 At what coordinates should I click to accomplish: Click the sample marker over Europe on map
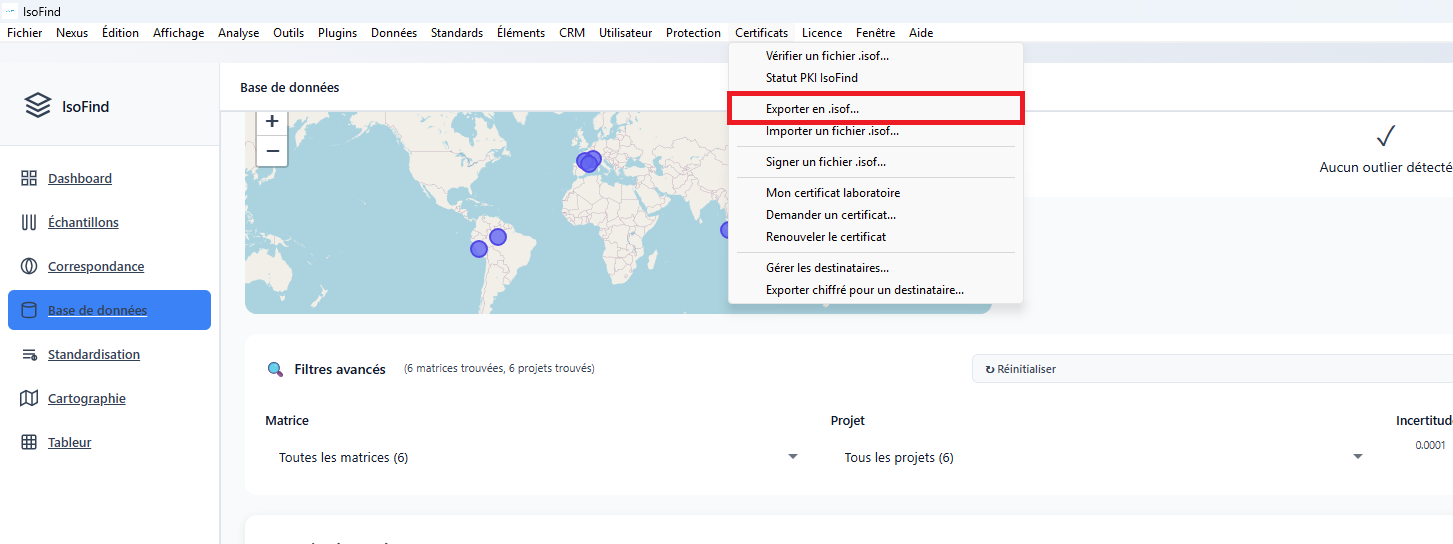[x=588, y=161]
